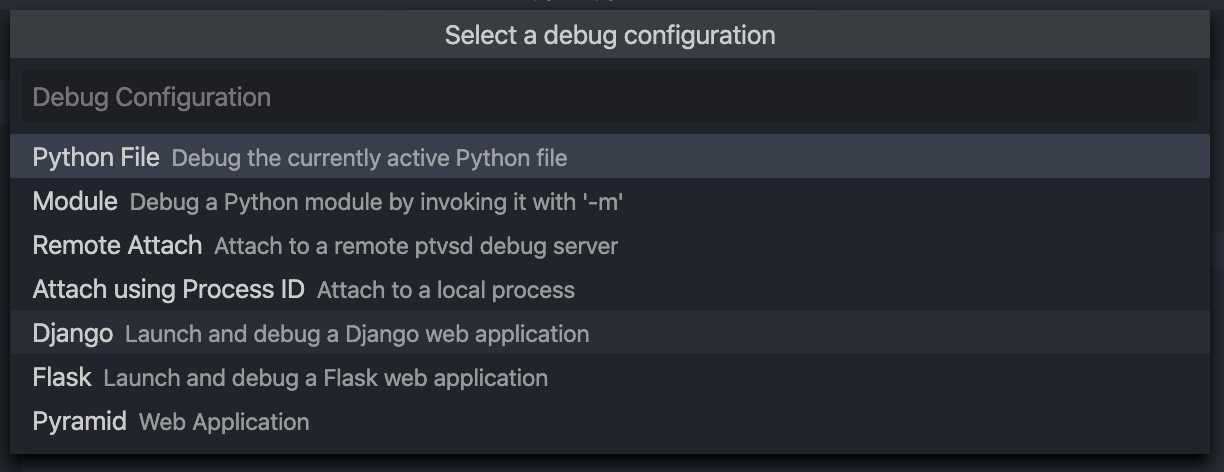Click the Debug Configuration search field
This screenshot has height=472, width=1224.
pos(610,97)
